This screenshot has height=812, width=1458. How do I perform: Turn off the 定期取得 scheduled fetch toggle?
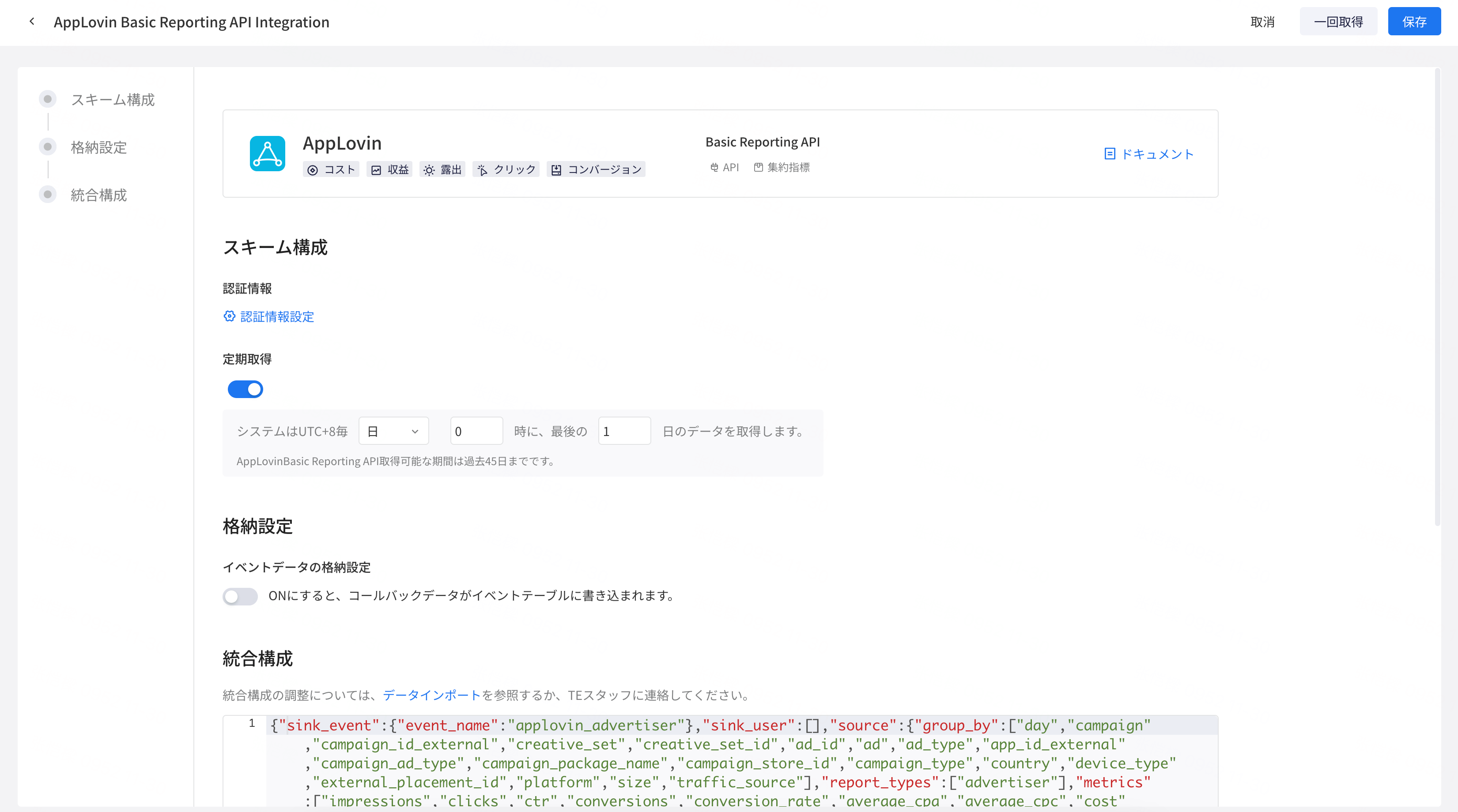click(245, 389)
